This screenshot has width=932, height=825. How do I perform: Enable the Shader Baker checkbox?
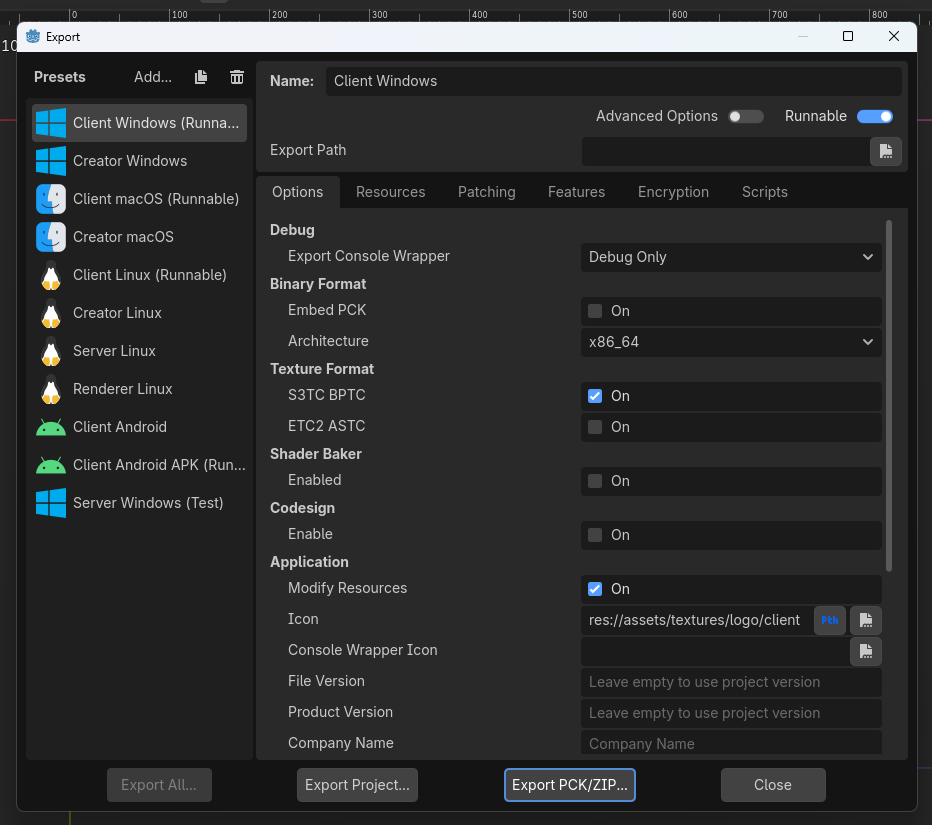click(x=595, y=481)
